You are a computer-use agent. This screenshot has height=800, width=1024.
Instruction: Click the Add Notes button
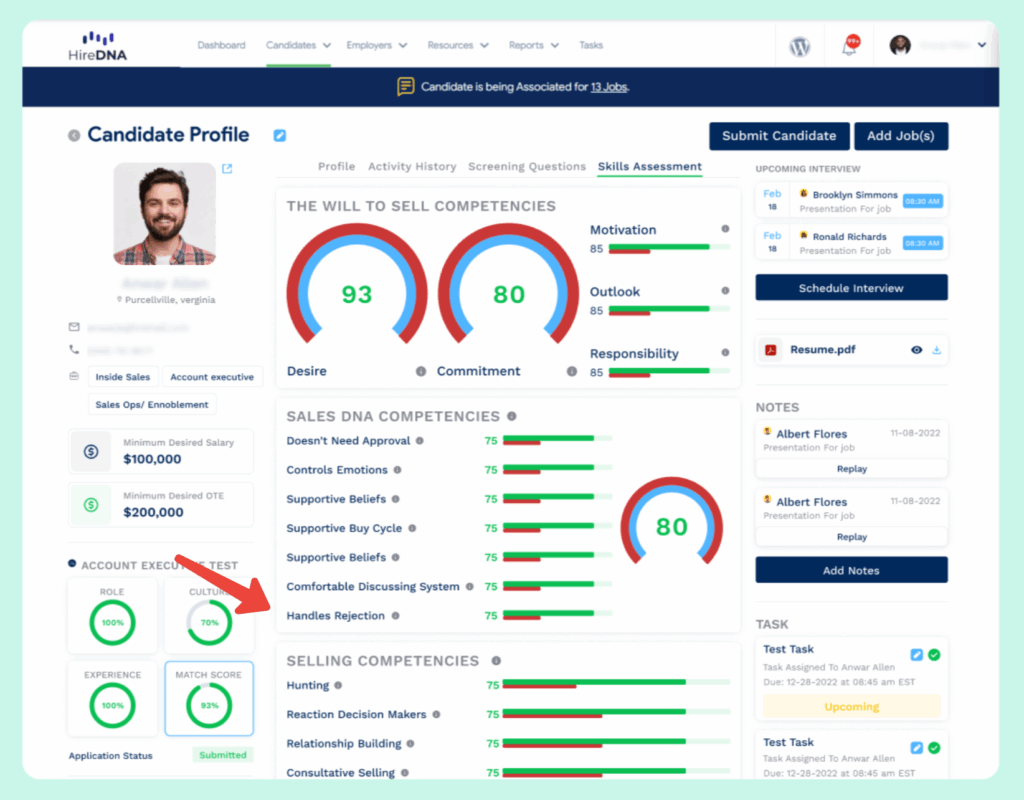pyautogui.click(x=851, y=570)
